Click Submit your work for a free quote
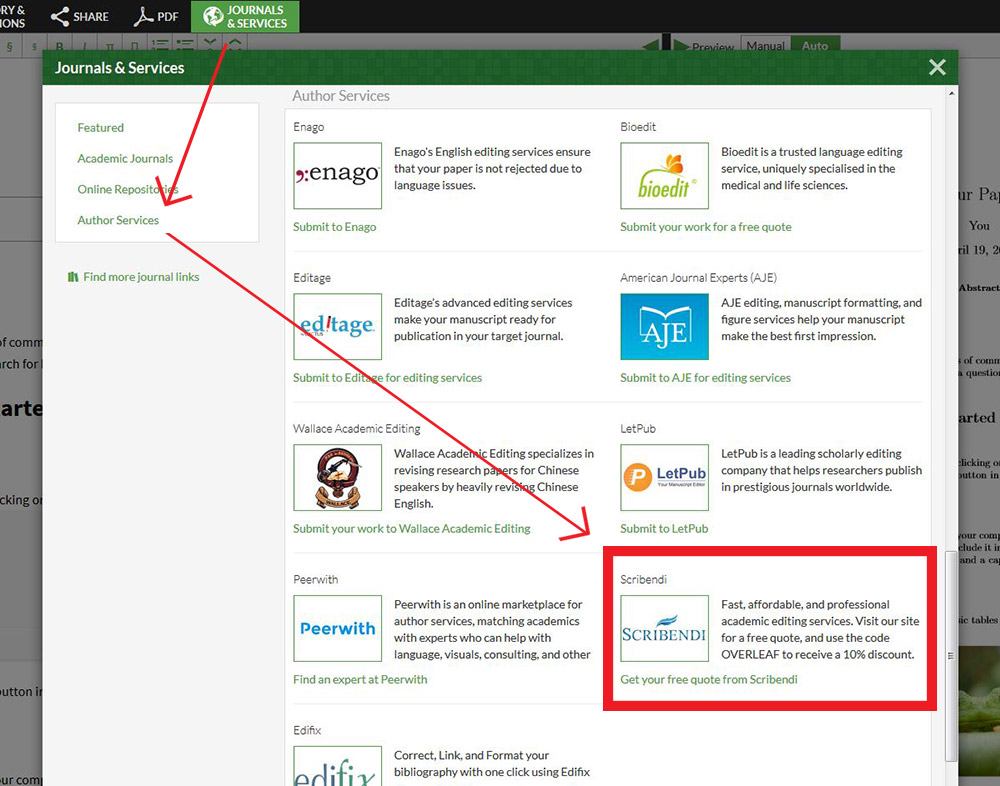 coord(706,226)
